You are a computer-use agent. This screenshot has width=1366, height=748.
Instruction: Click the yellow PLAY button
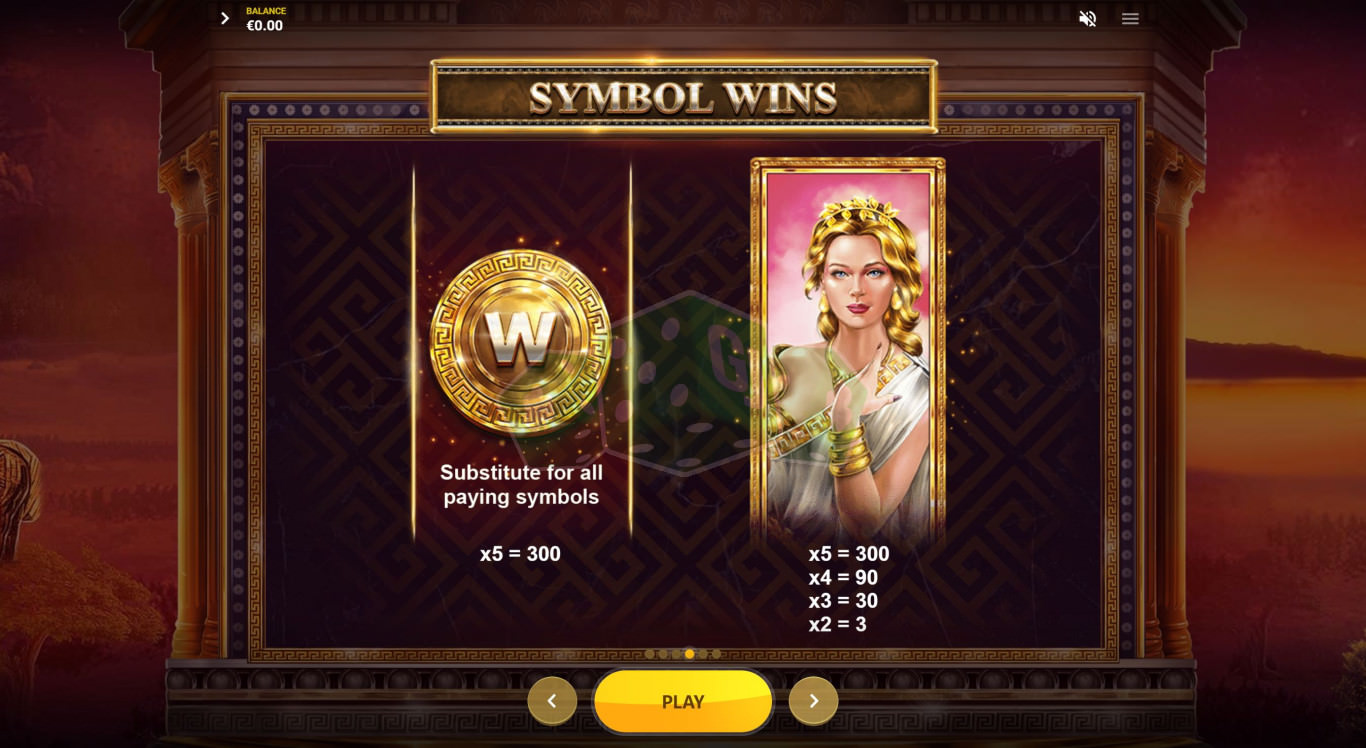tap(683, 701)
